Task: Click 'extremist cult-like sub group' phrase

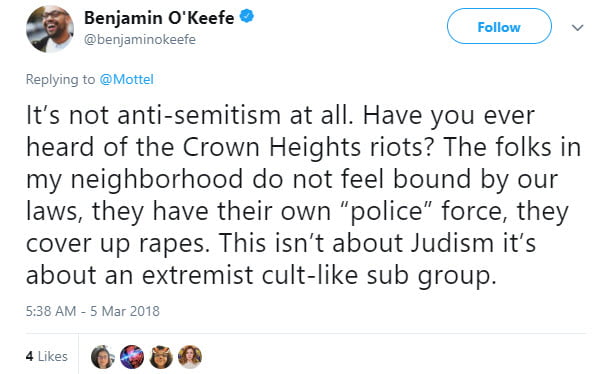Action: [x=319, y=276]
